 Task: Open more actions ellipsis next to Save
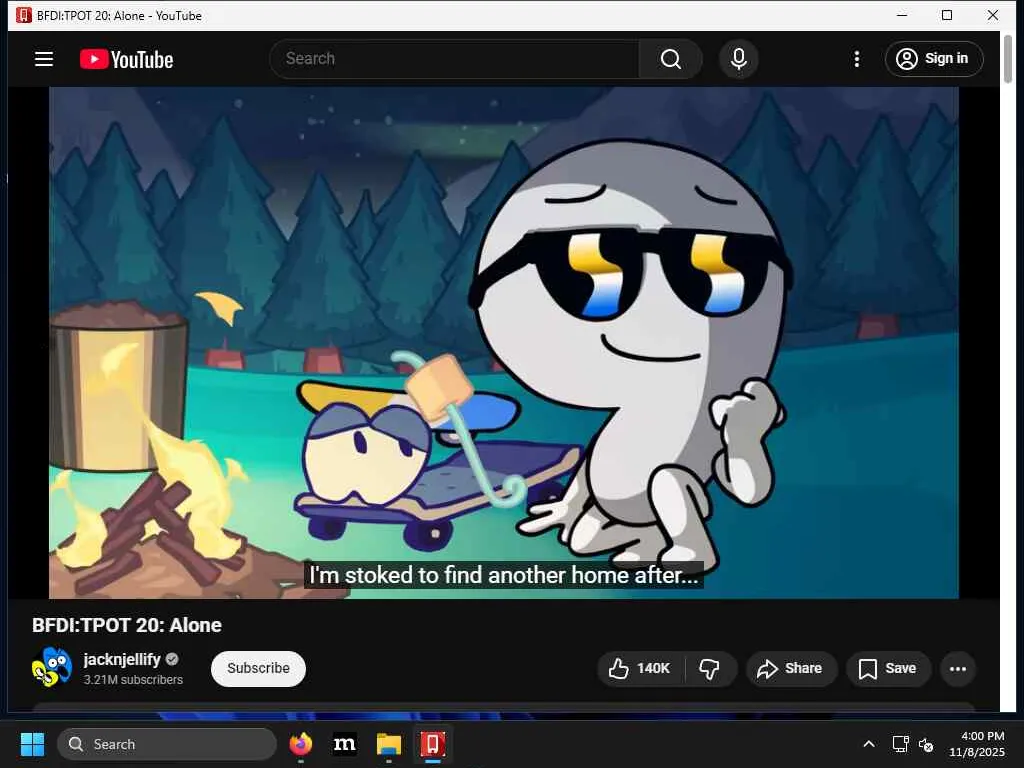957,668
